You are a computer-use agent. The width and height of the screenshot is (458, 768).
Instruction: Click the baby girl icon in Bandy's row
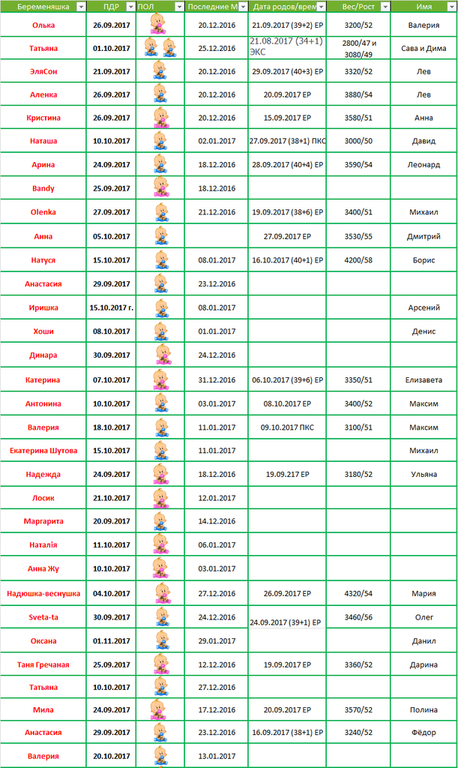pos(161,188)
